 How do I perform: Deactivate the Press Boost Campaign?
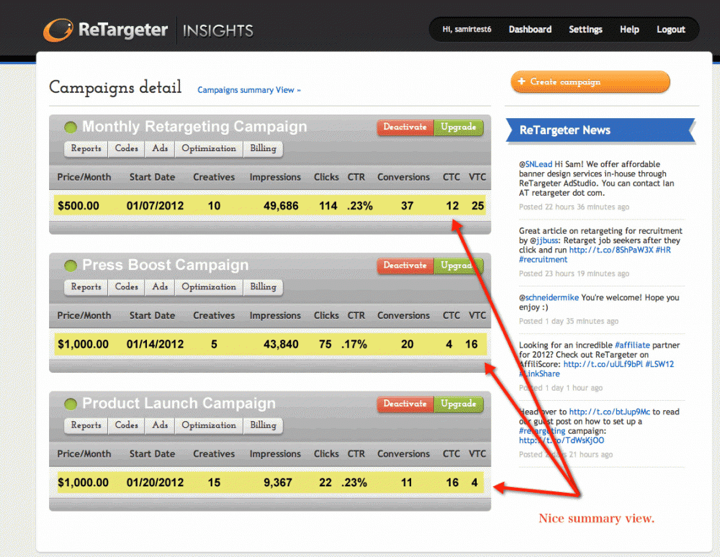pyautogui.click(x=405, y=266)
